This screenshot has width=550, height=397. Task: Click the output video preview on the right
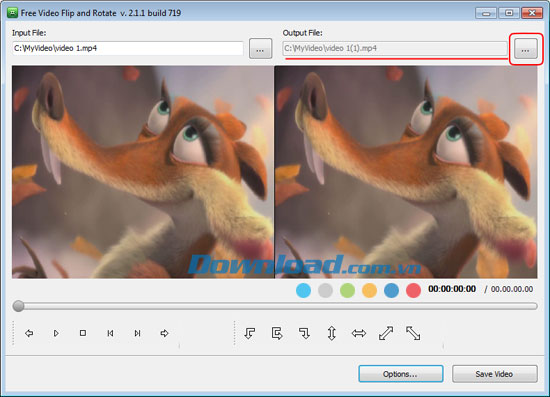click(406, 172)
